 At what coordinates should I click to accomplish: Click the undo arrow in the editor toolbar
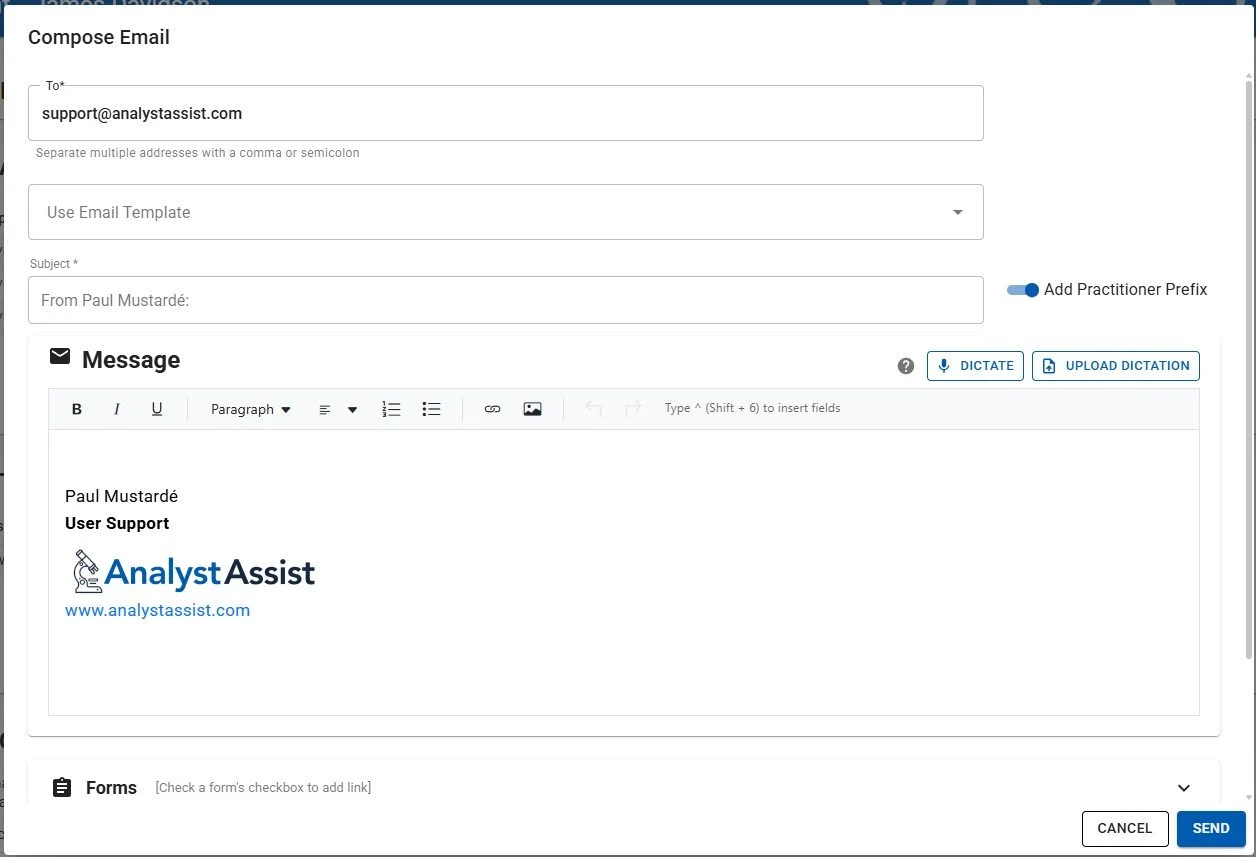pos(593,409)
